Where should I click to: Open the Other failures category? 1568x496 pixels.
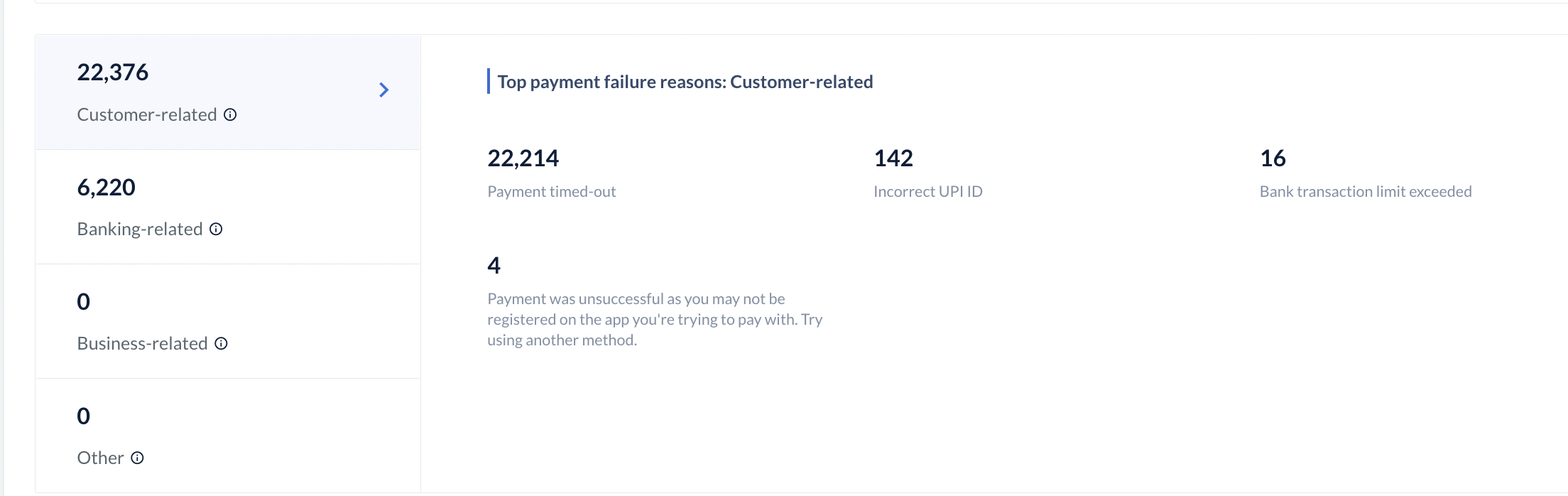click(228, 435)
